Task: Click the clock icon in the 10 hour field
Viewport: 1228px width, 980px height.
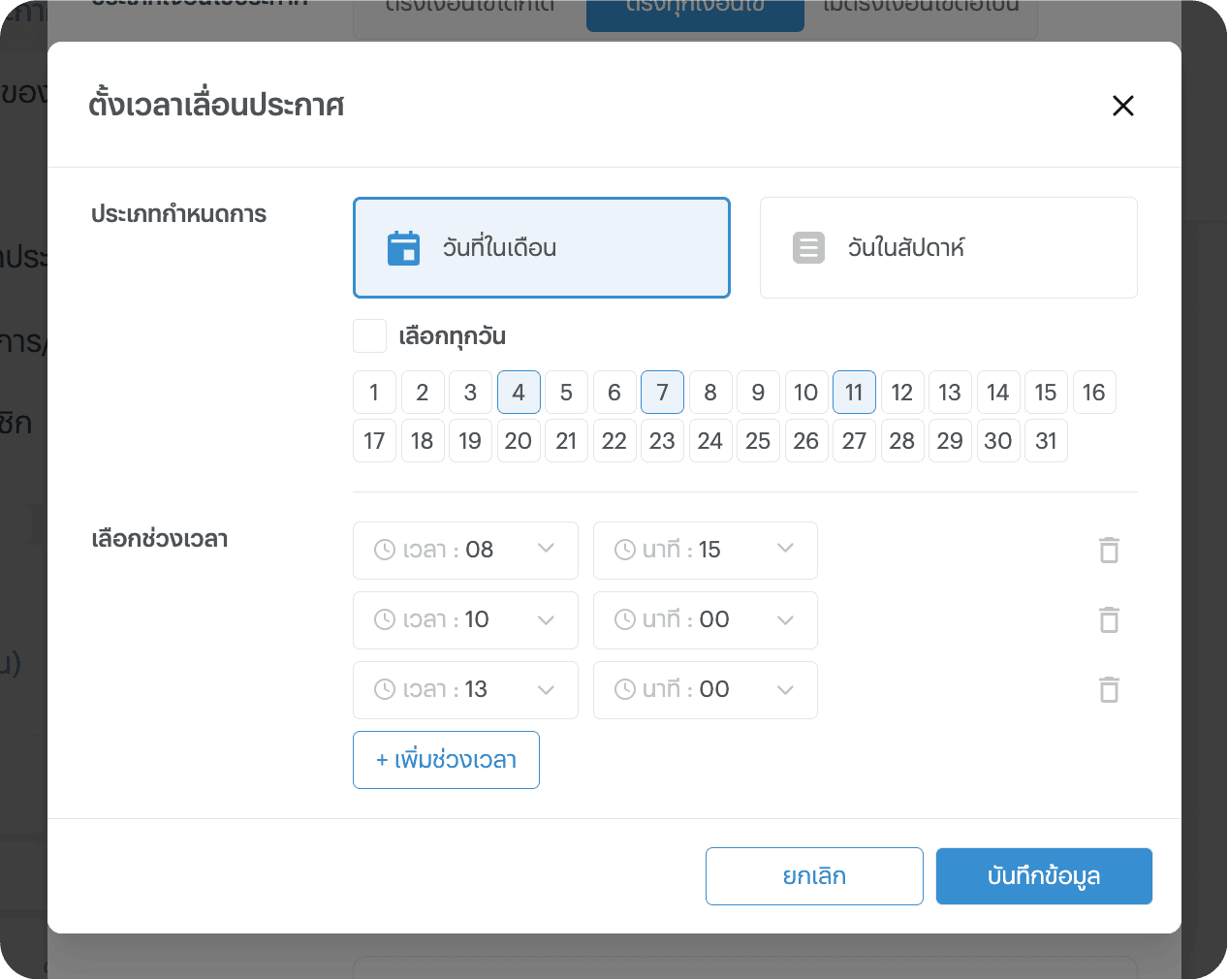Action: [385, 619]
